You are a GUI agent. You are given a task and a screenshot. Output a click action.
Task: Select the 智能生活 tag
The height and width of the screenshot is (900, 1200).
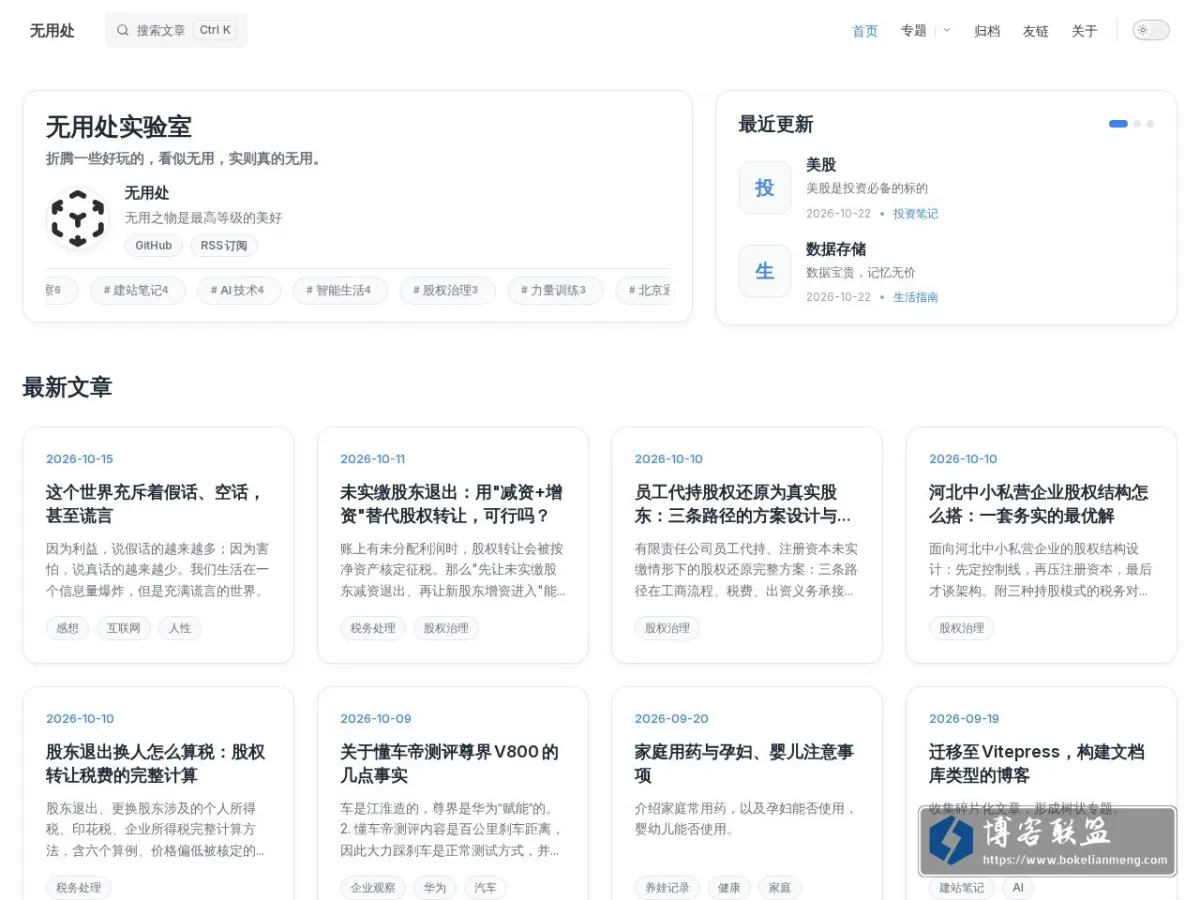click(x=339, y=291)
